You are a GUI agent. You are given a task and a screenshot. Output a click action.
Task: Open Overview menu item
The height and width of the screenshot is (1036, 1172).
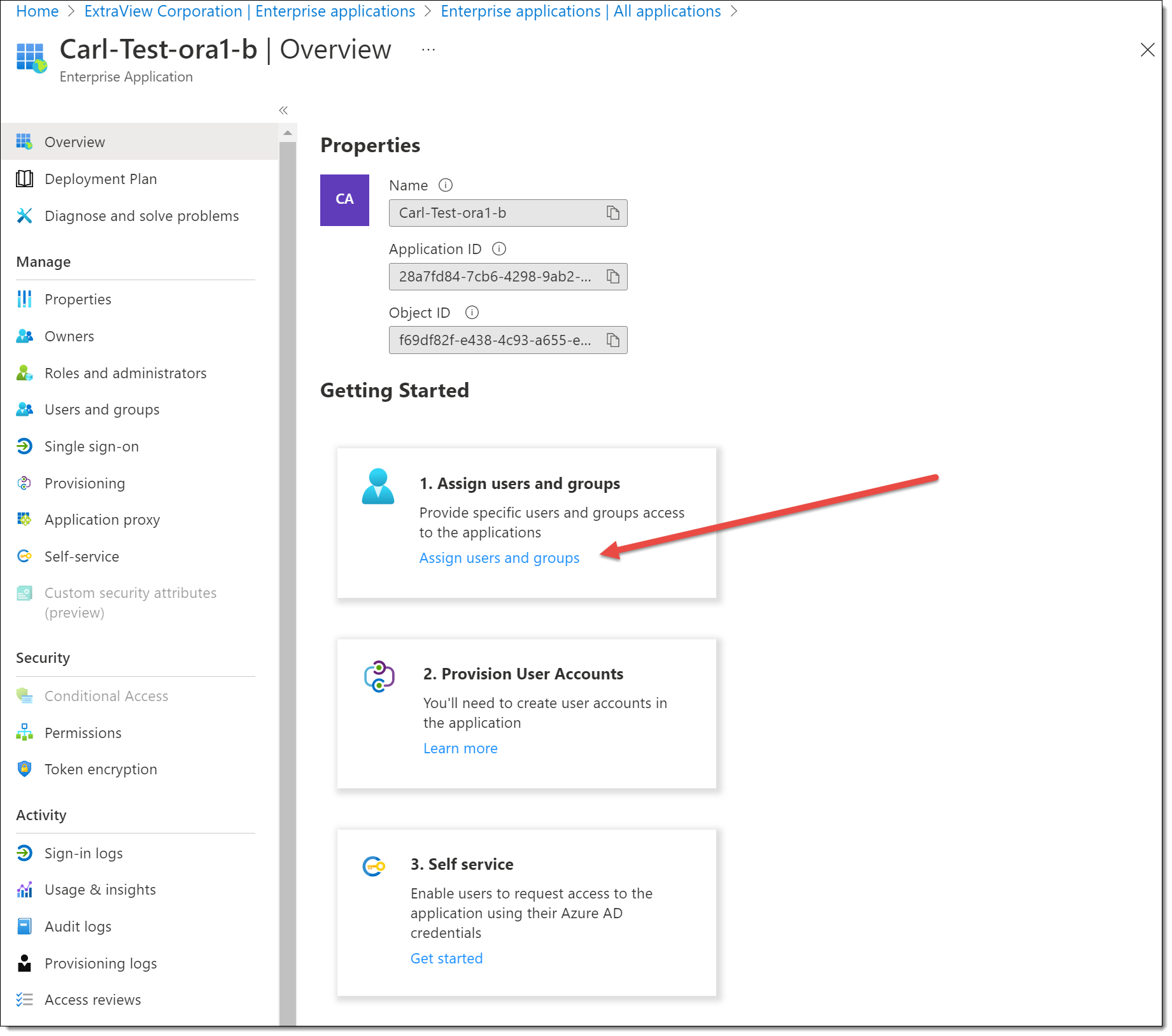tap(139, 141)
